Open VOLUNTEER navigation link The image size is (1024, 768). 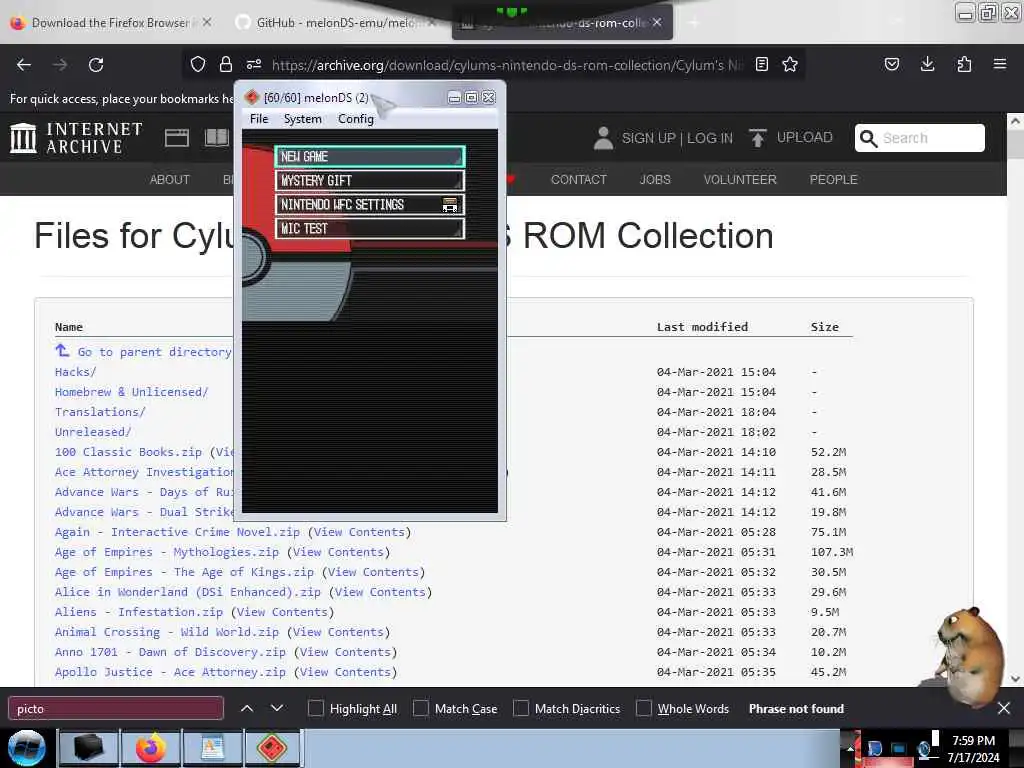click(x=740, y=180)
